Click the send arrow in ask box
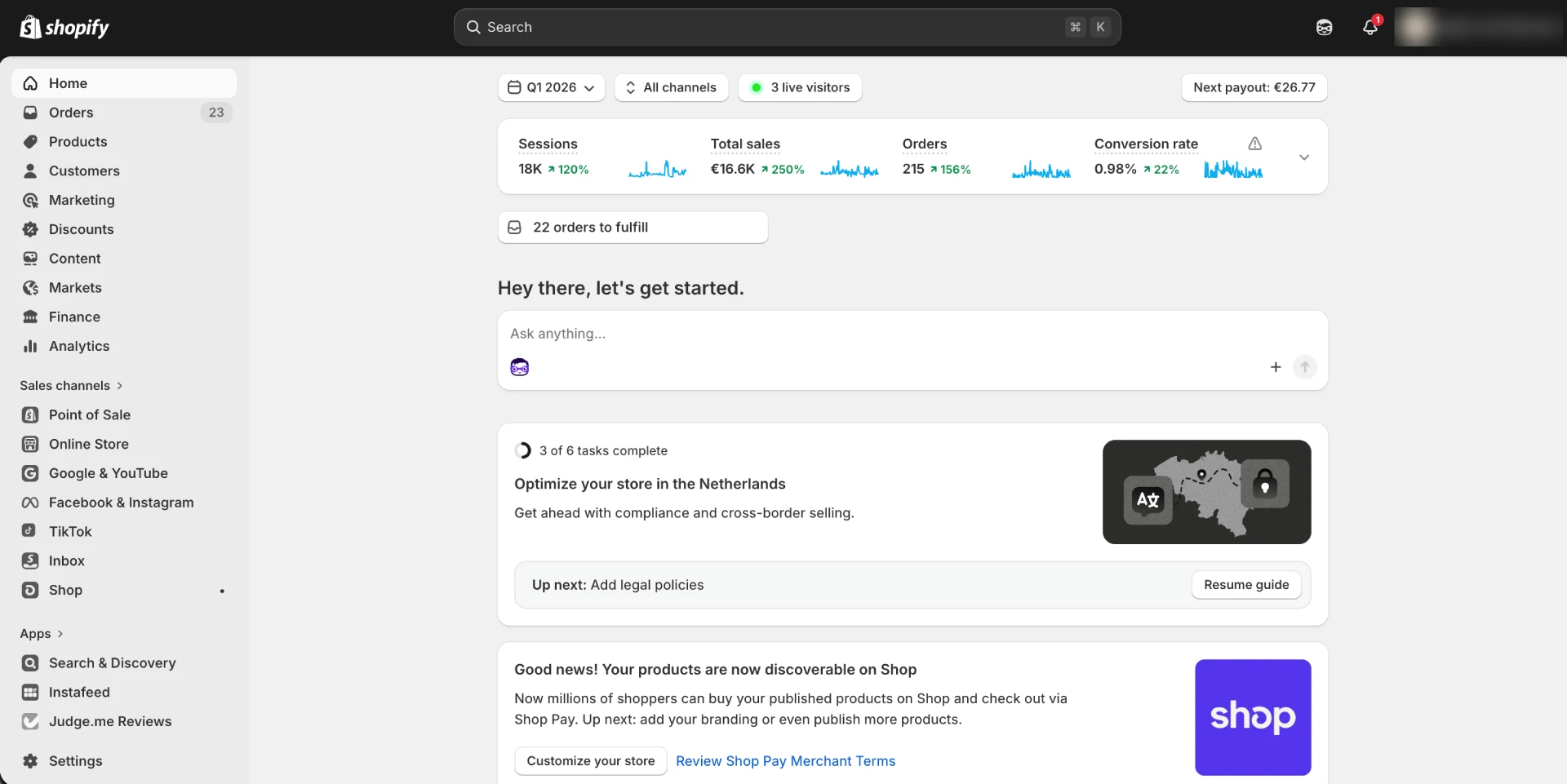 [x=1305, y=367]
